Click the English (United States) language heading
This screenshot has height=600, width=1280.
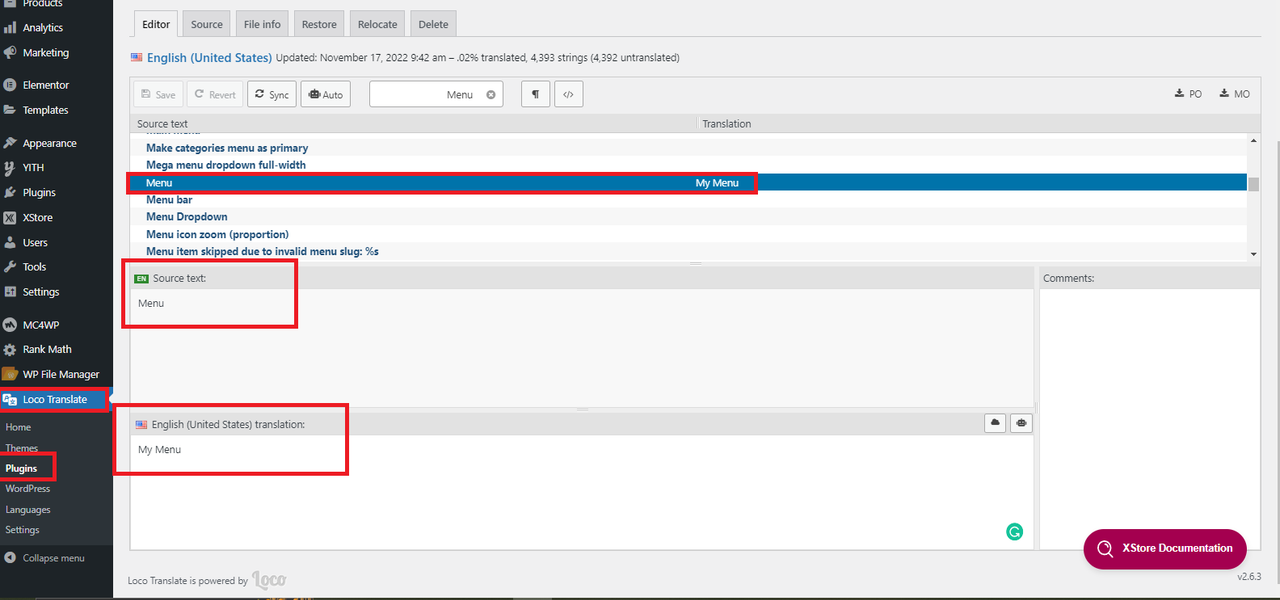pyautogui.click(x=209, y=58)
